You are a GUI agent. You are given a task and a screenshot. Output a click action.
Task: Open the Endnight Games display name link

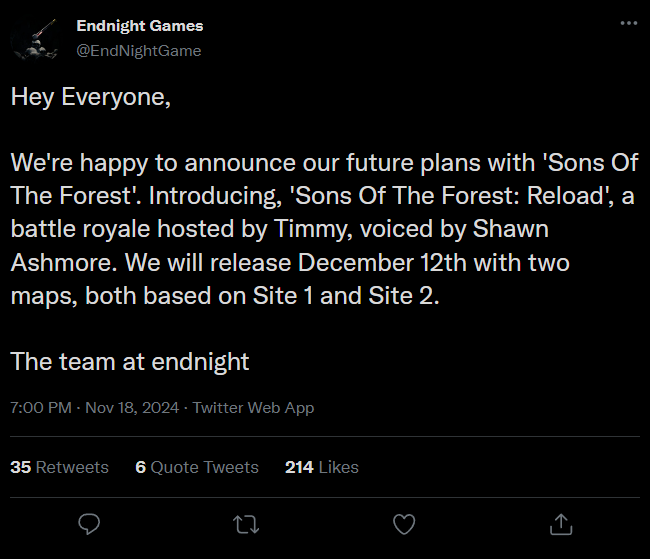point(139,25)
